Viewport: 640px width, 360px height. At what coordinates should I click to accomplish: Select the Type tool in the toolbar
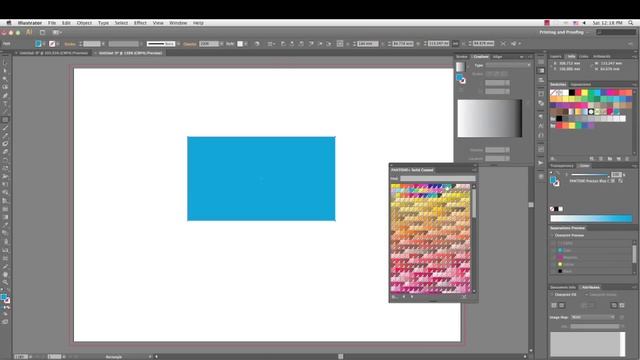[5, 104]
